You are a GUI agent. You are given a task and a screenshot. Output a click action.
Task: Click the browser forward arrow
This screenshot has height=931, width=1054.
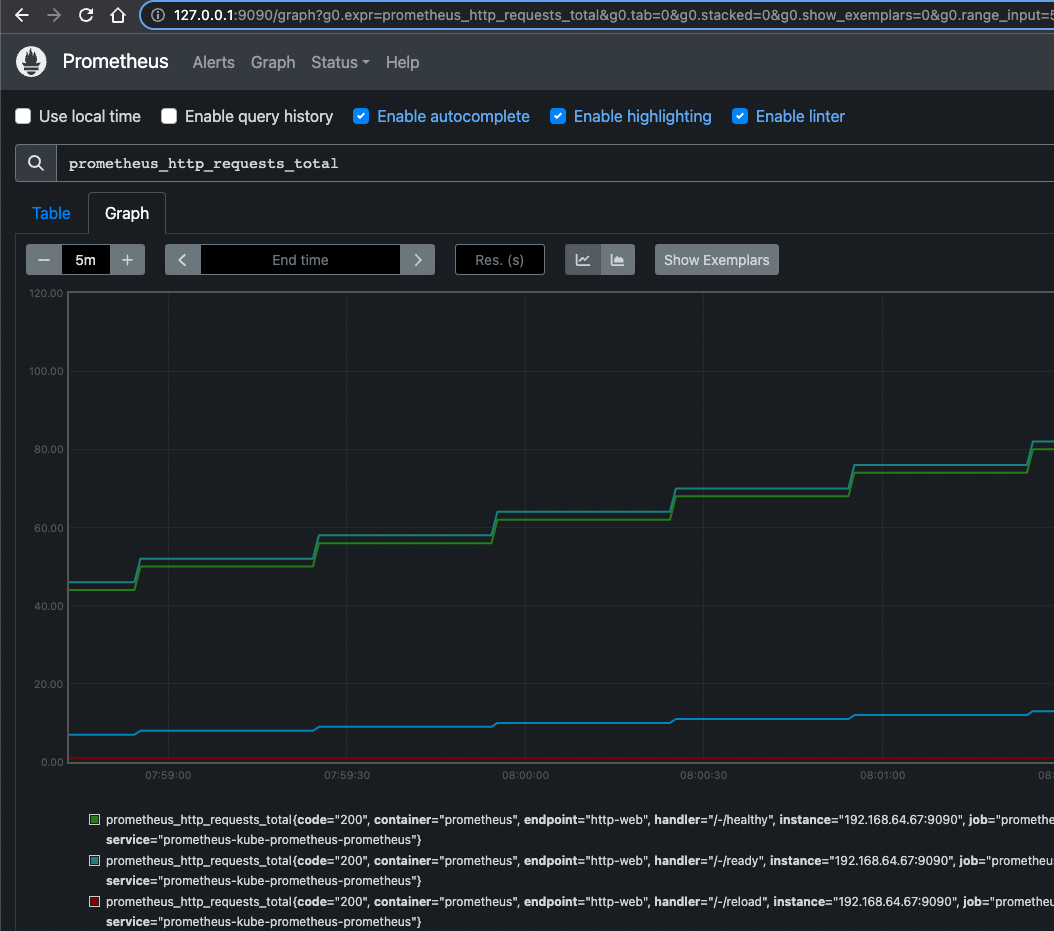pos(54,15)
